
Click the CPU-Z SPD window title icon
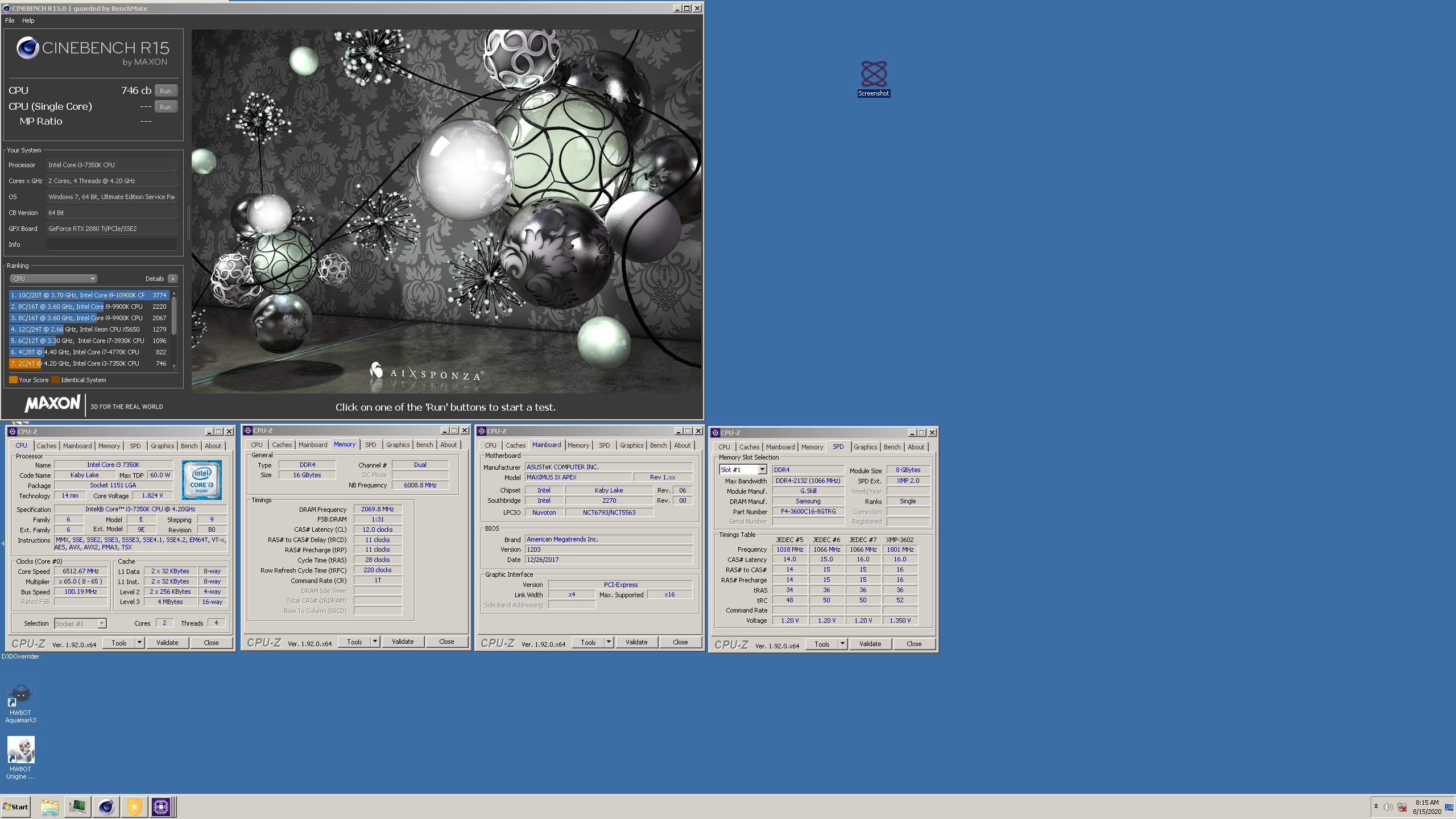715,433
